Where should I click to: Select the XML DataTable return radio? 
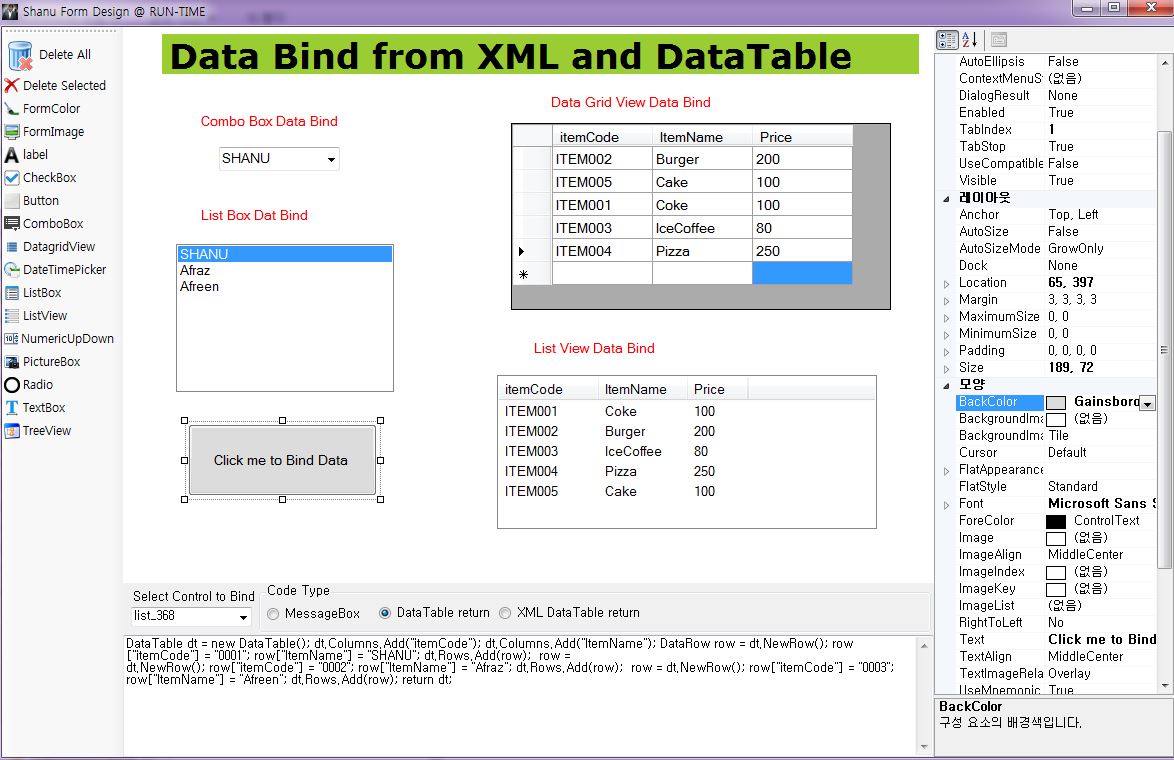pyautogui.click(x=505, y=613)
